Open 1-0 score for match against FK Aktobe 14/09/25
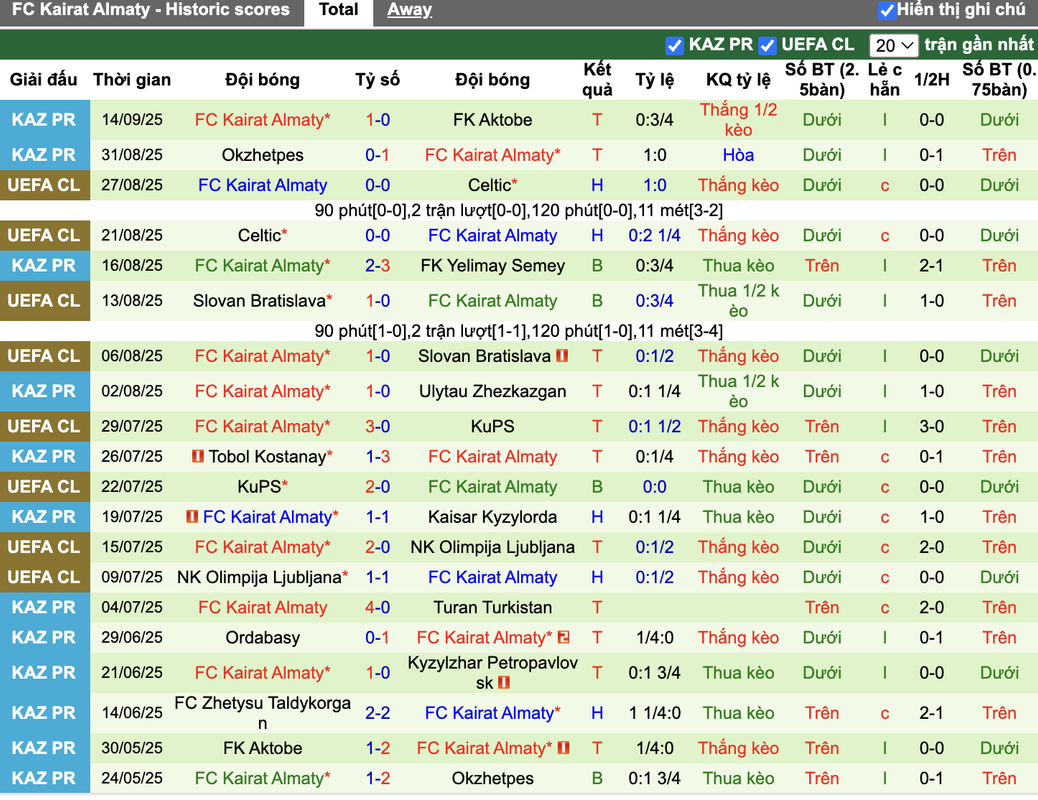This screenshot has height=800, width=1038. tap(377, 120)
